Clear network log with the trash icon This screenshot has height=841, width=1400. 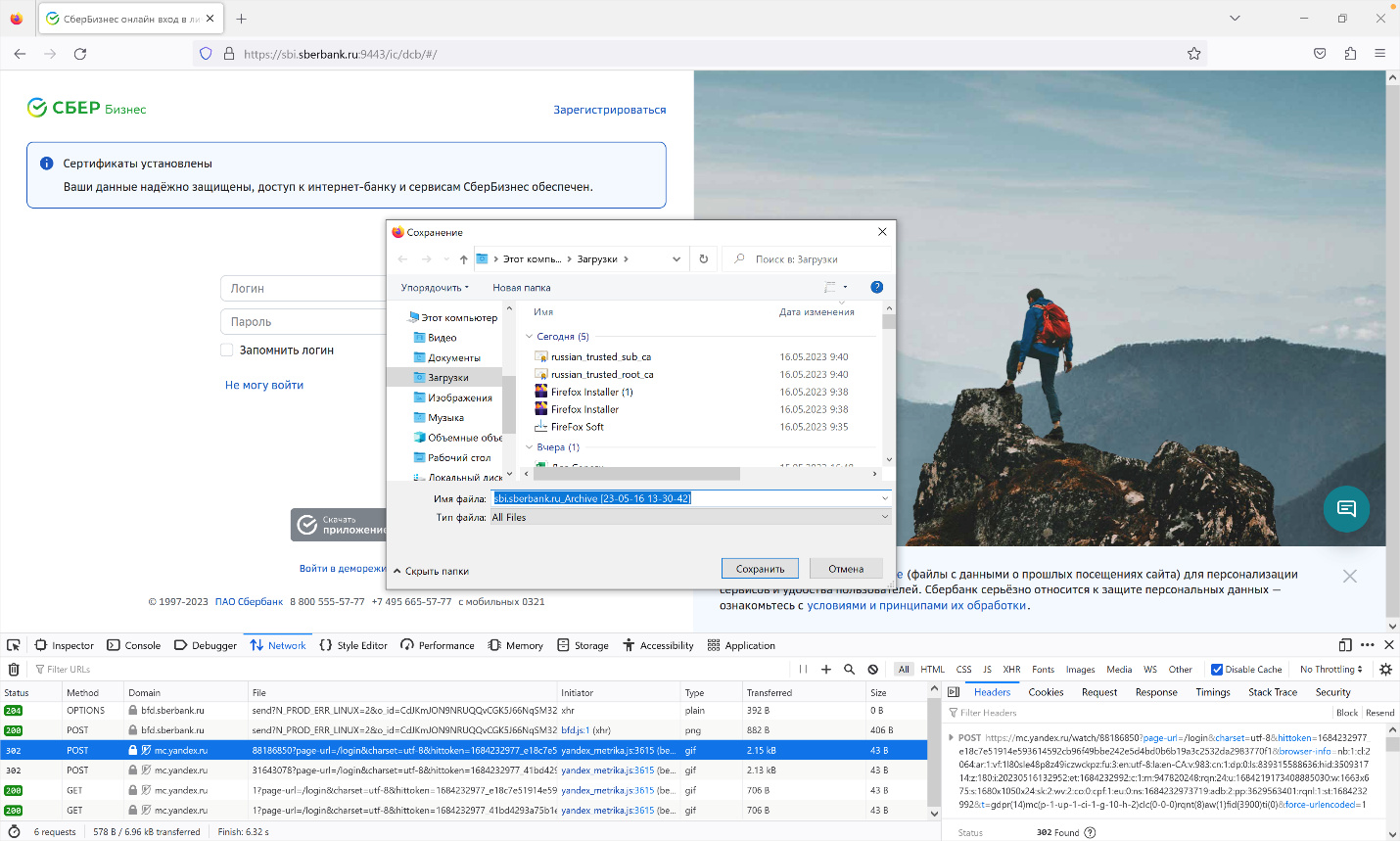click(14, 670)
